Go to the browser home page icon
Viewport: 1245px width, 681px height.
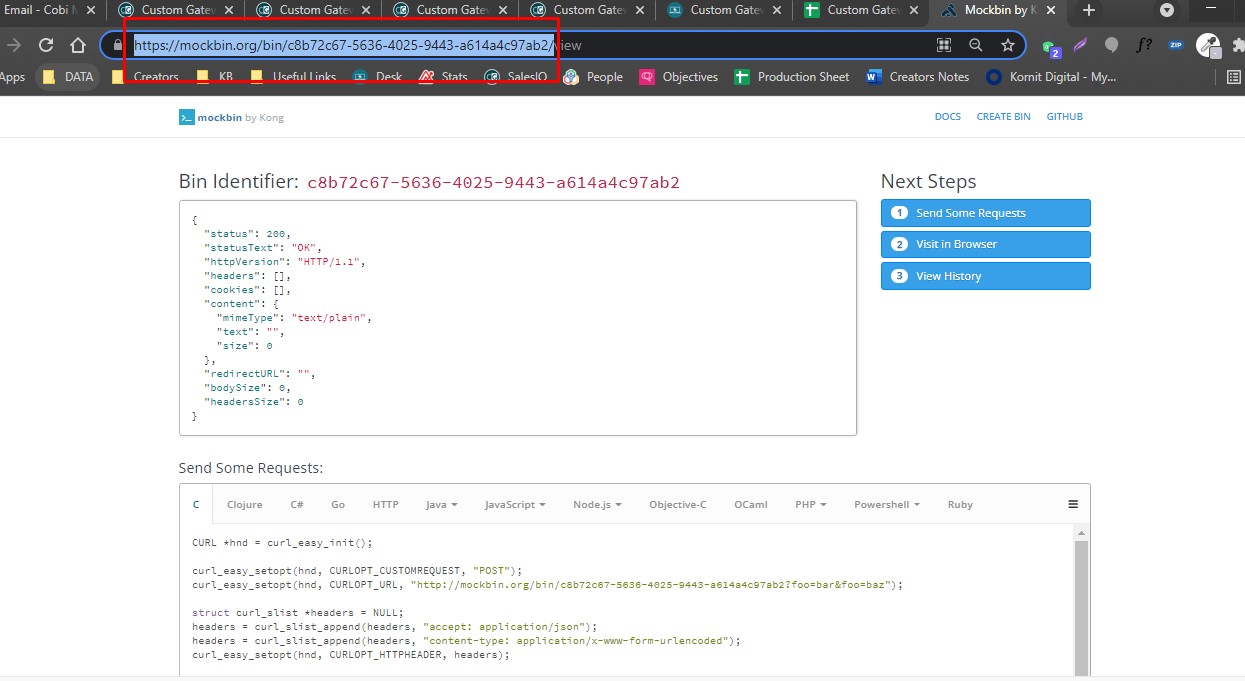[78, 45]
